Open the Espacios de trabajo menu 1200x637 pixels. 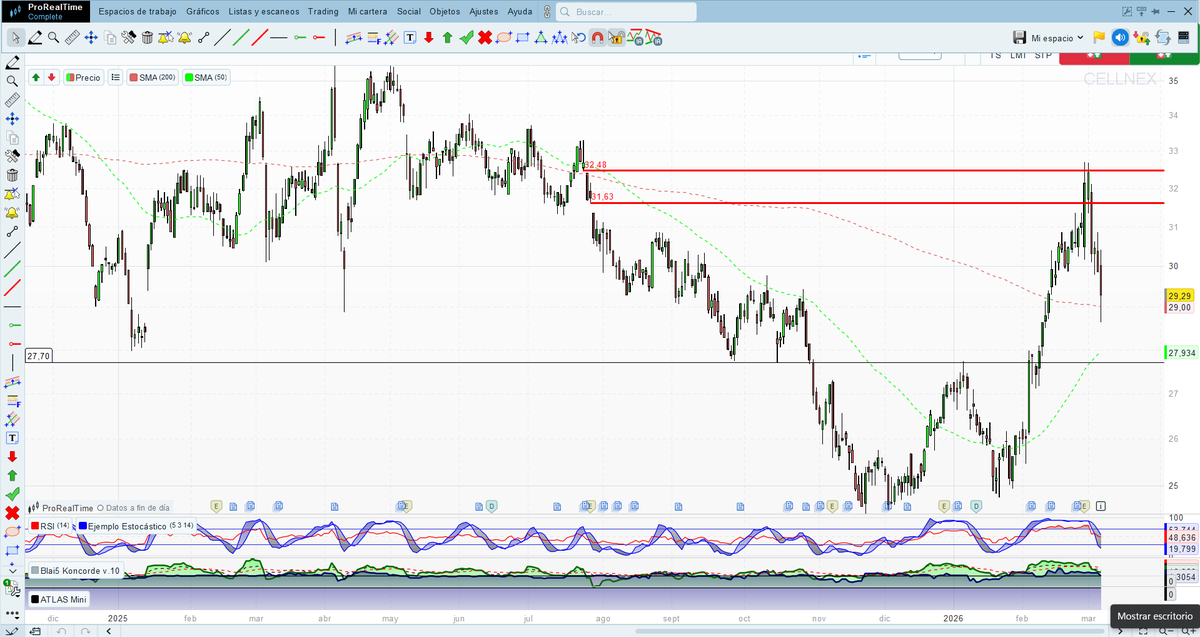pyautogui.click(x=137, y=11)
